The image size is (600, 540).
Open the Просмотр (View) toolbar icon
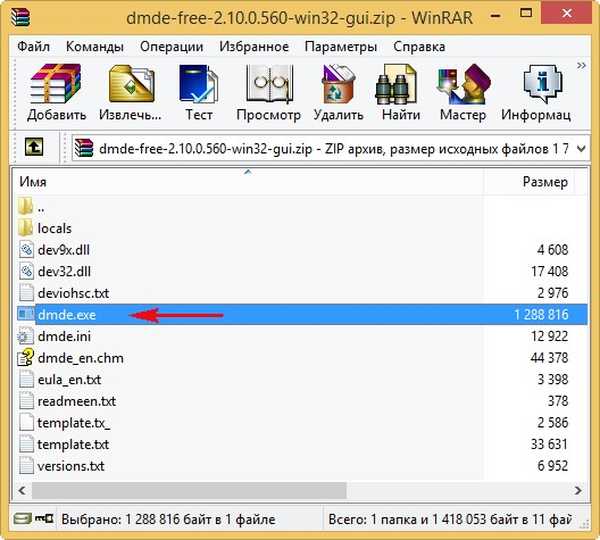point(269,84)
